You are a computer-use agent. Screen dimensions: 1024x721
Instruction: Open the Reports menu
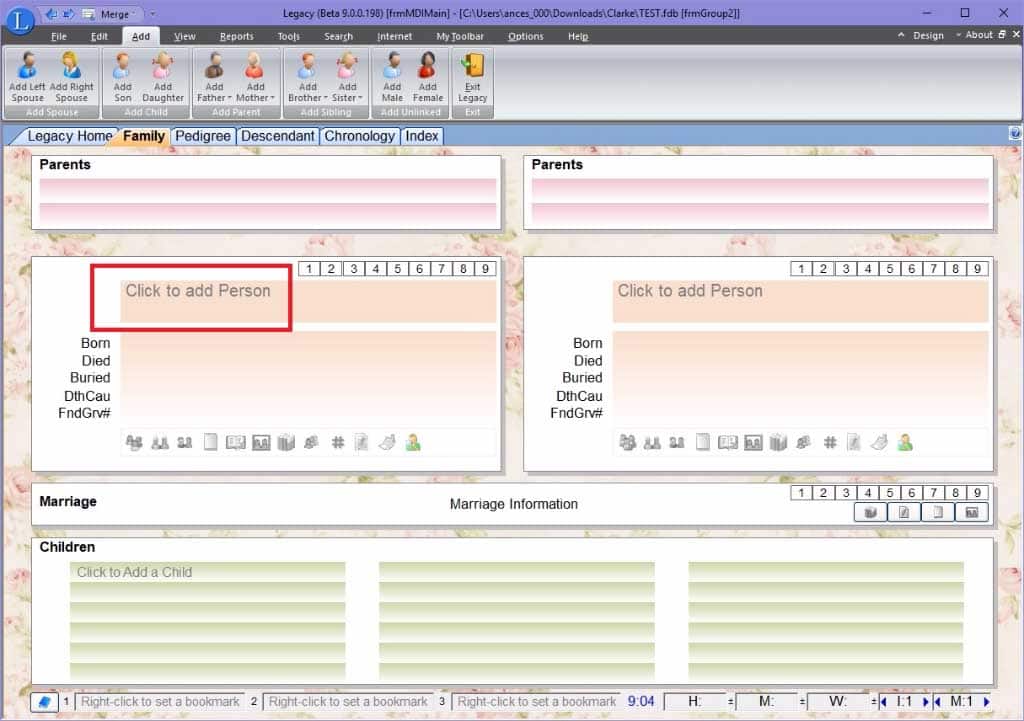pos(236,37)
